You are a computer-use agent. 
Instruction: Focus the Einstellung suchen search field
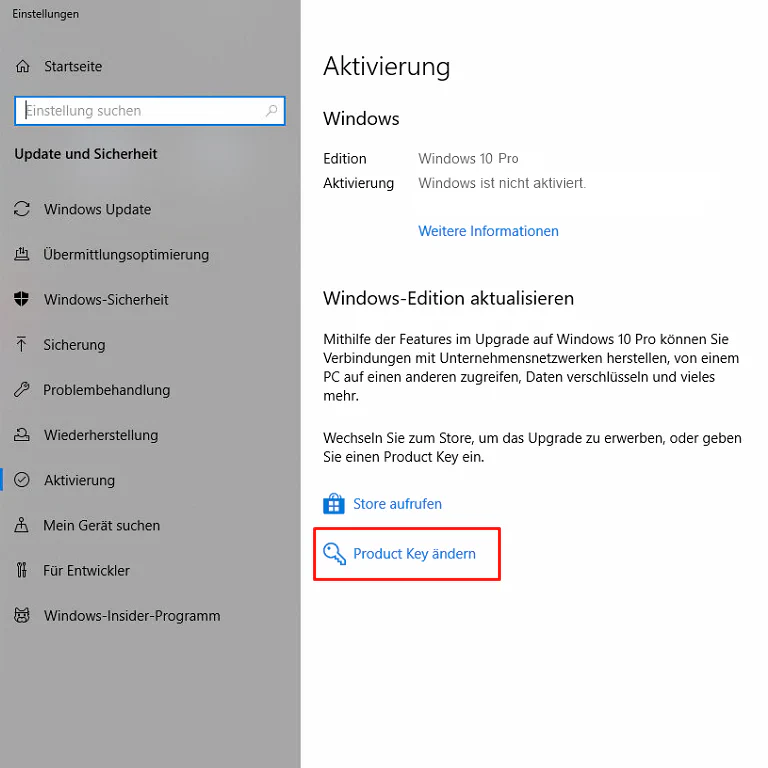coord(140,111)
